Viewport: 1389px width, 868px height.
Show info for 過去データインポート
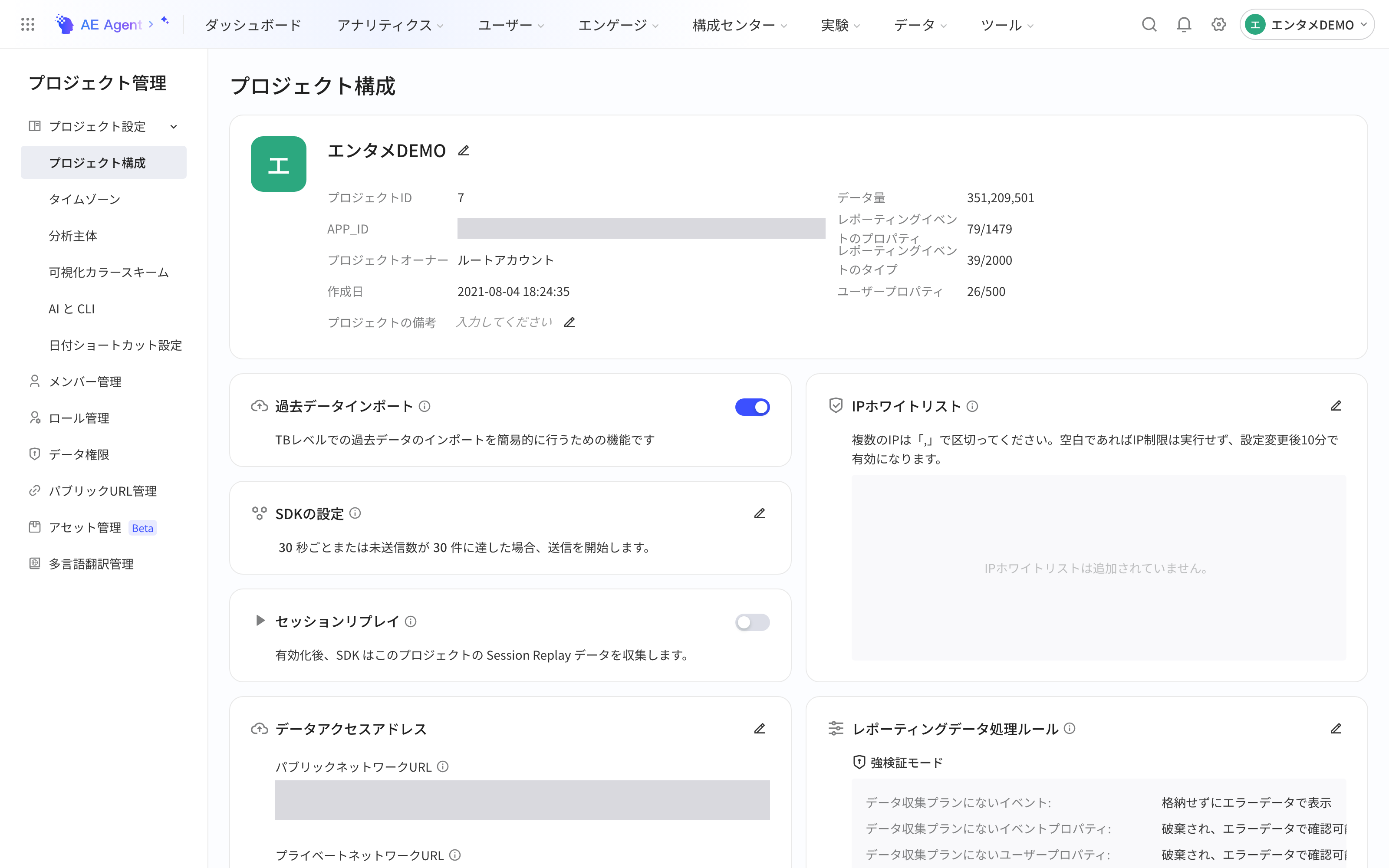pos(424,406)
